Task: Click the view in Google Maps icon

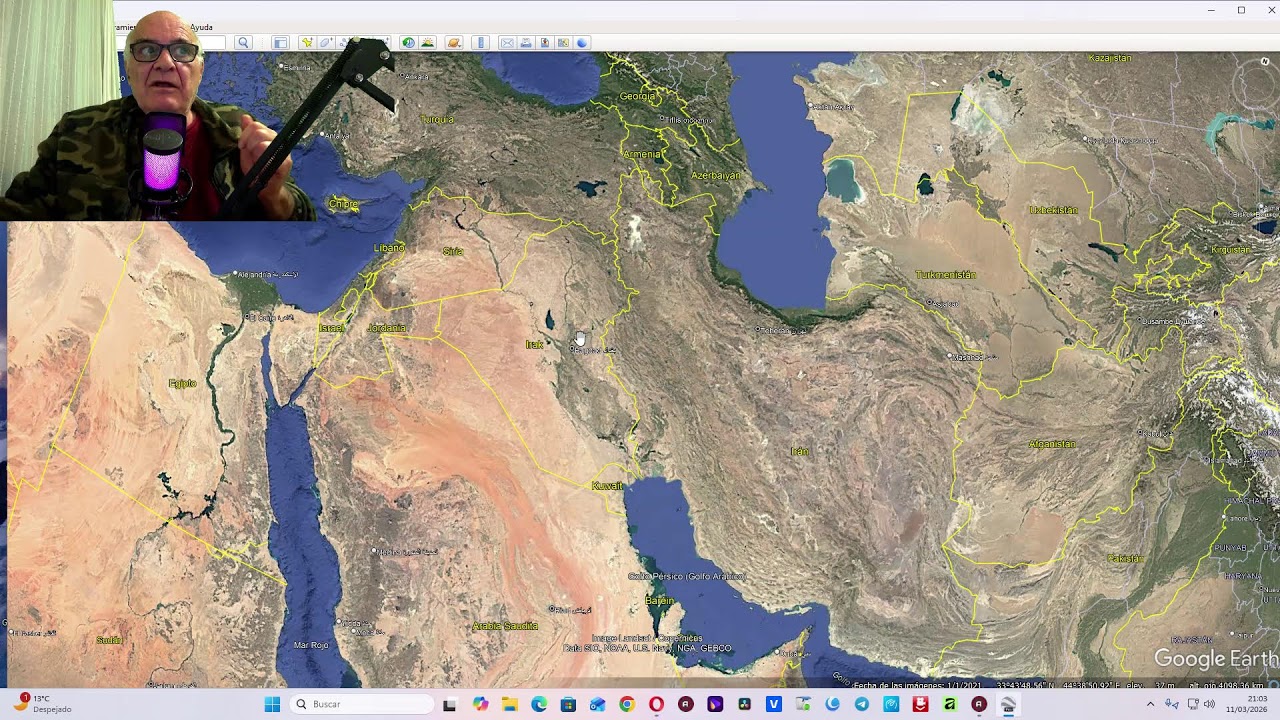Action: [563, 42]
